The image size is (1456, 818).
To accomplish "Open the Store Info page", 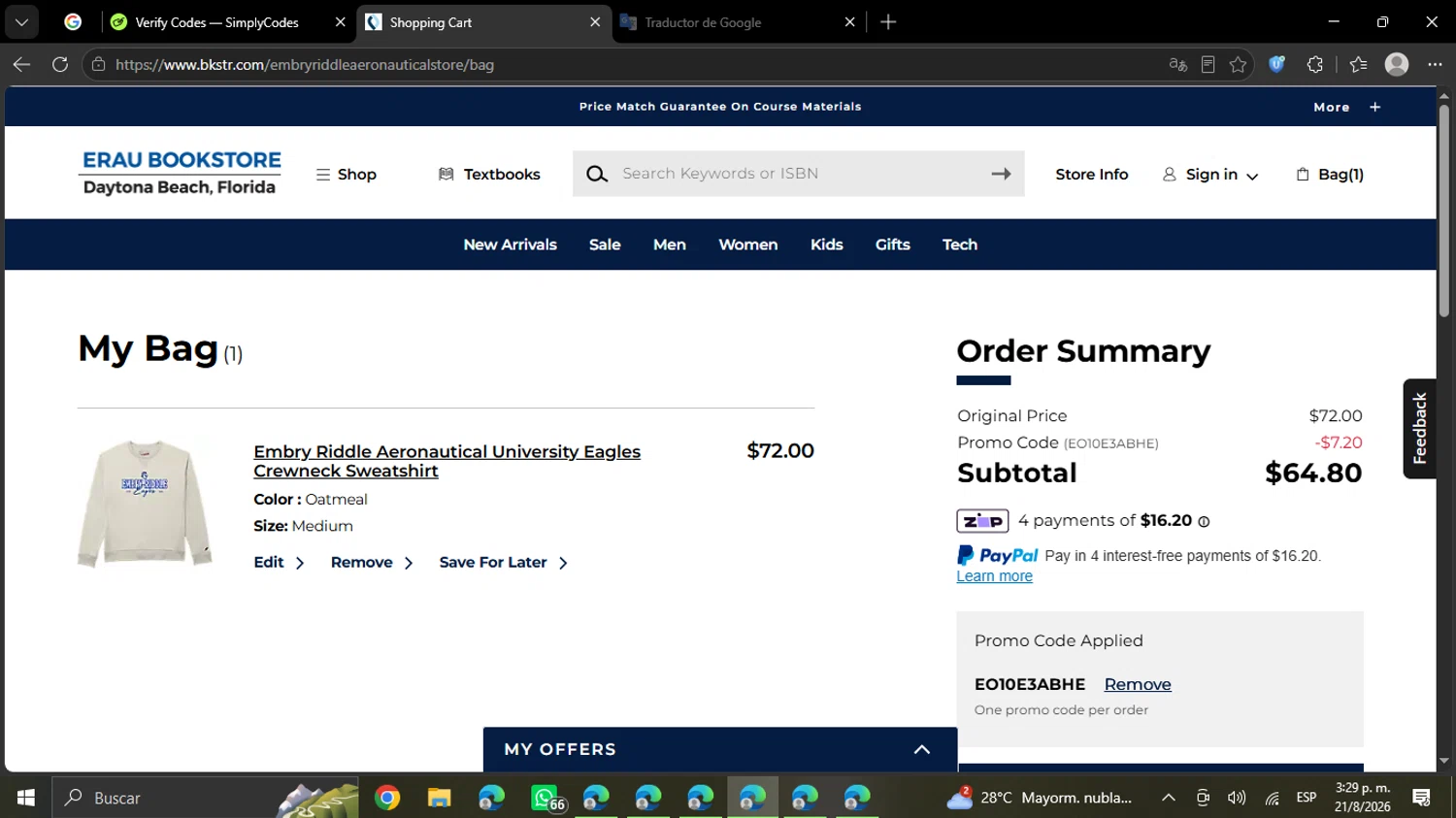I will 1092,175.
